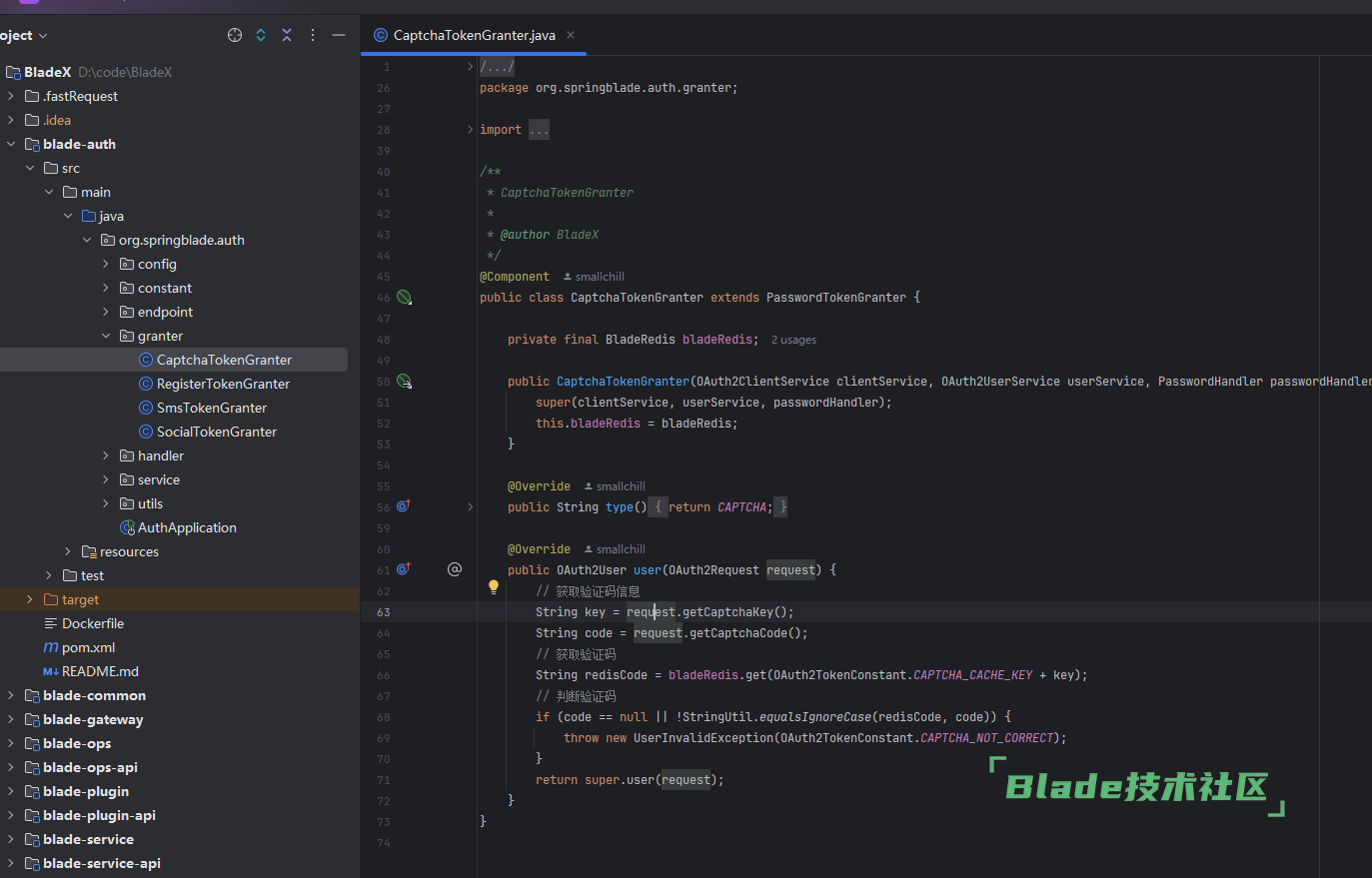This screenshot has width=1372, height=878.
Task: Click the getCaptchaCode() call on line 64
Action: tap(745, 633)
